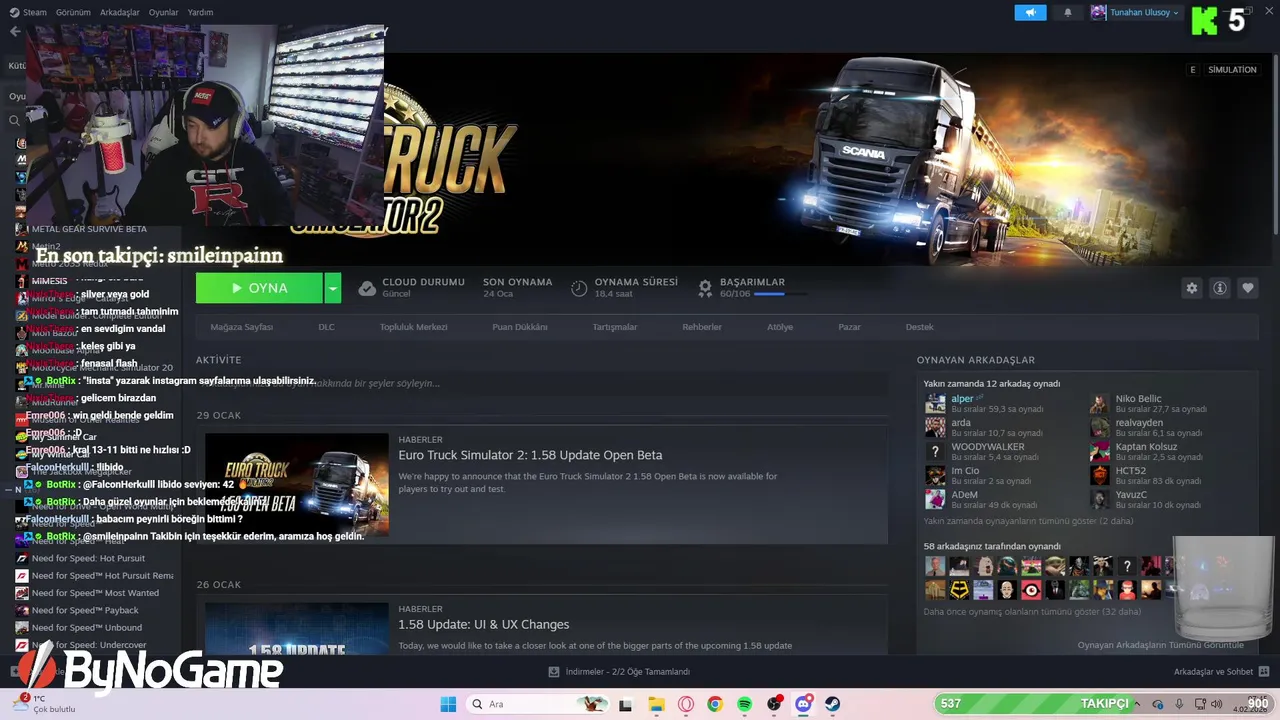Viewport: 1280px width, 720px height.
Task: Select METAL GEAR SURVIVE BETA in library
Action: pos(89,229)
